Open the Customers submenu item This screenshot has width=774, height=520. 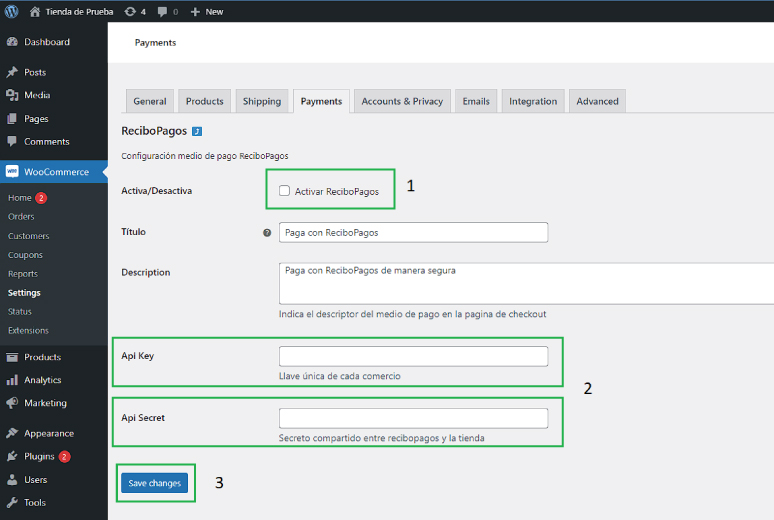(29, 236)
